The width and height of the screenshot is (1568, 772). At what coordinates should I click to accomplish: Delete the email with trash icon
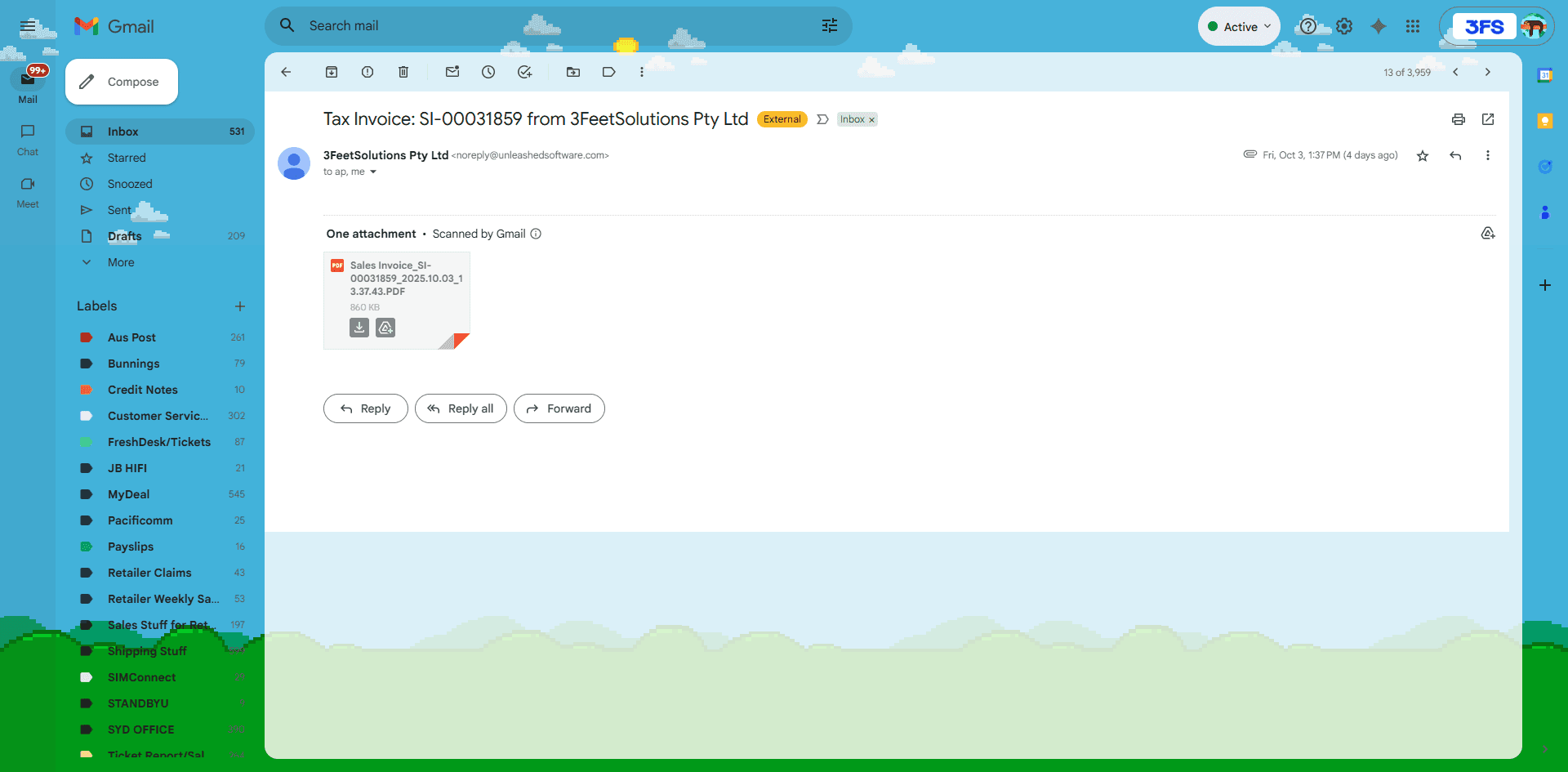[x=403, y=72]
